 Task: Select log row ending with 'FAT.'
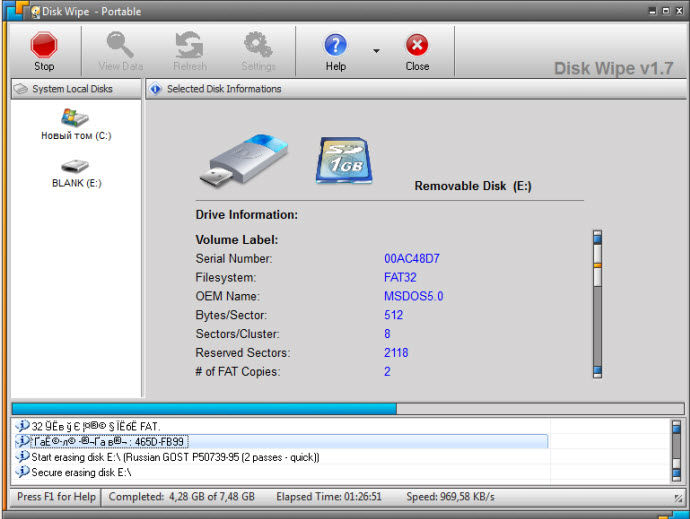[x=282, y=426]
